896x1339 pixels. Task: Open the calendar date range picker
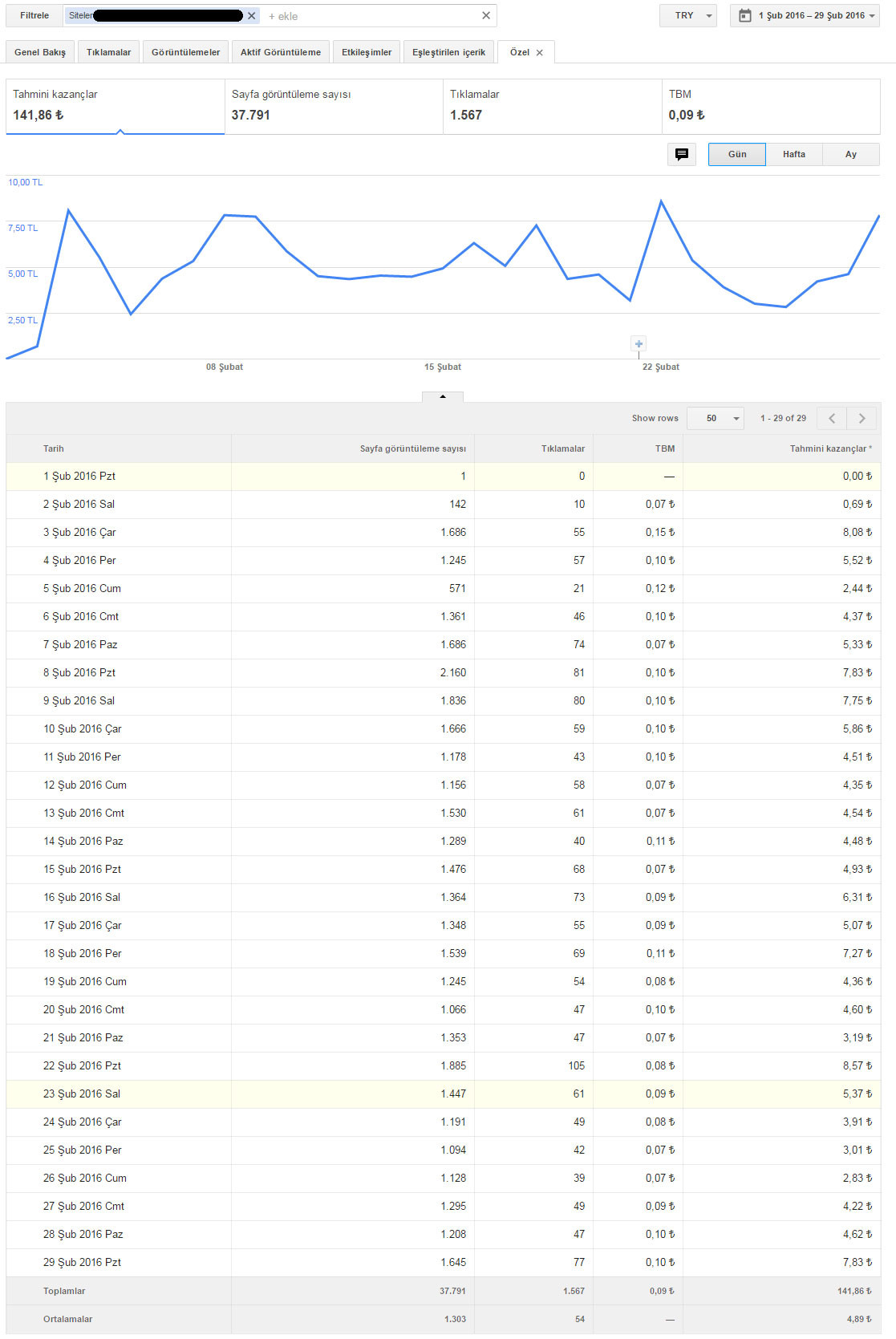coord(805,16)
